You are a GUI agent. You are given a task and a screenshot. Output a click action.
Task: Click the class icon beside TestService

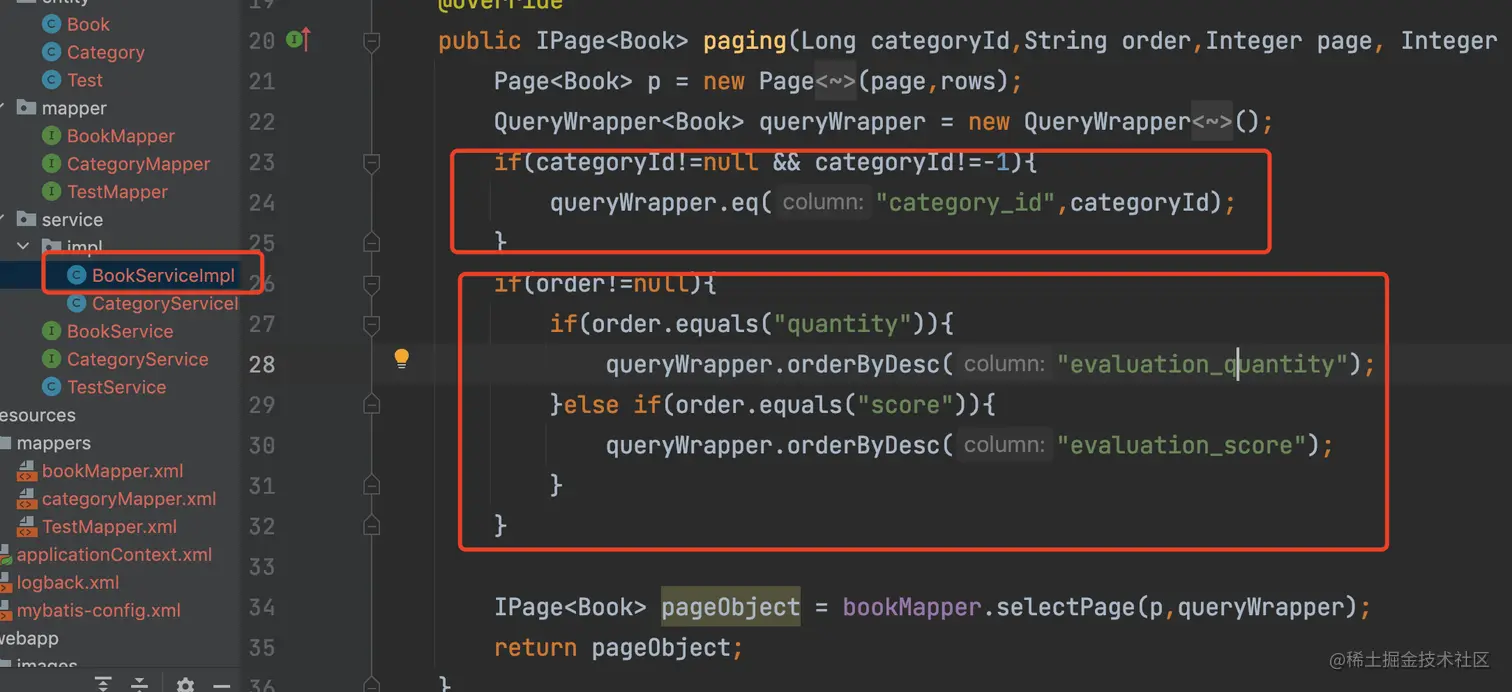point(51,387)
